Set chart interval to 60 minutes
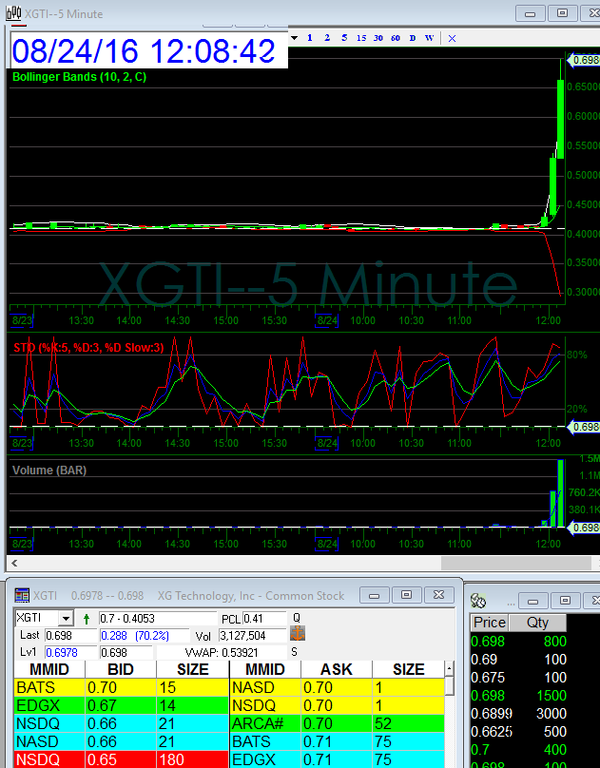 click(396, 37)
